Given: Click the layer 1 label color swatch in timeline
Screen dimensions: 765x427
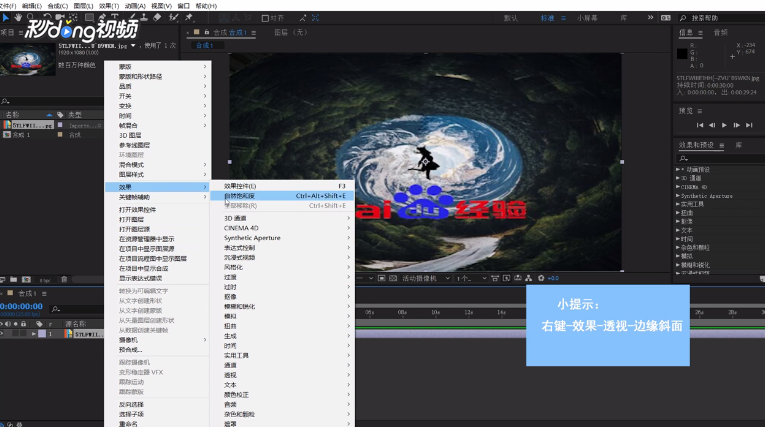Looking at the screenshot, I should pyautogui.click(x=42, y=334).
